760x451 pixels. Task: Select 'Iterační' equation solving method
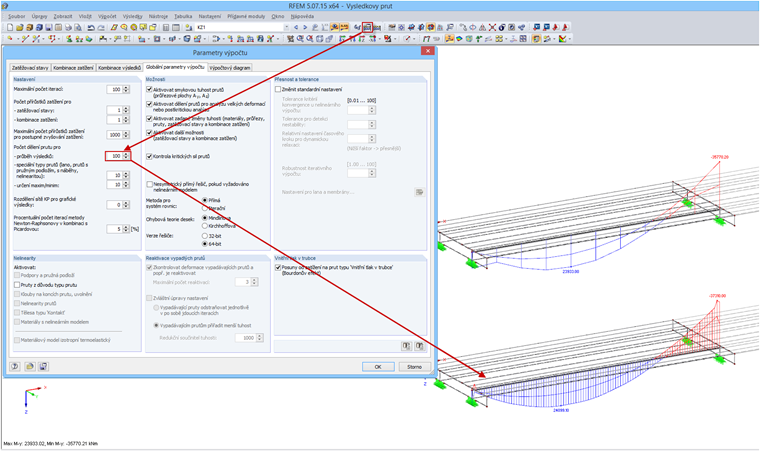click(205, 208)
